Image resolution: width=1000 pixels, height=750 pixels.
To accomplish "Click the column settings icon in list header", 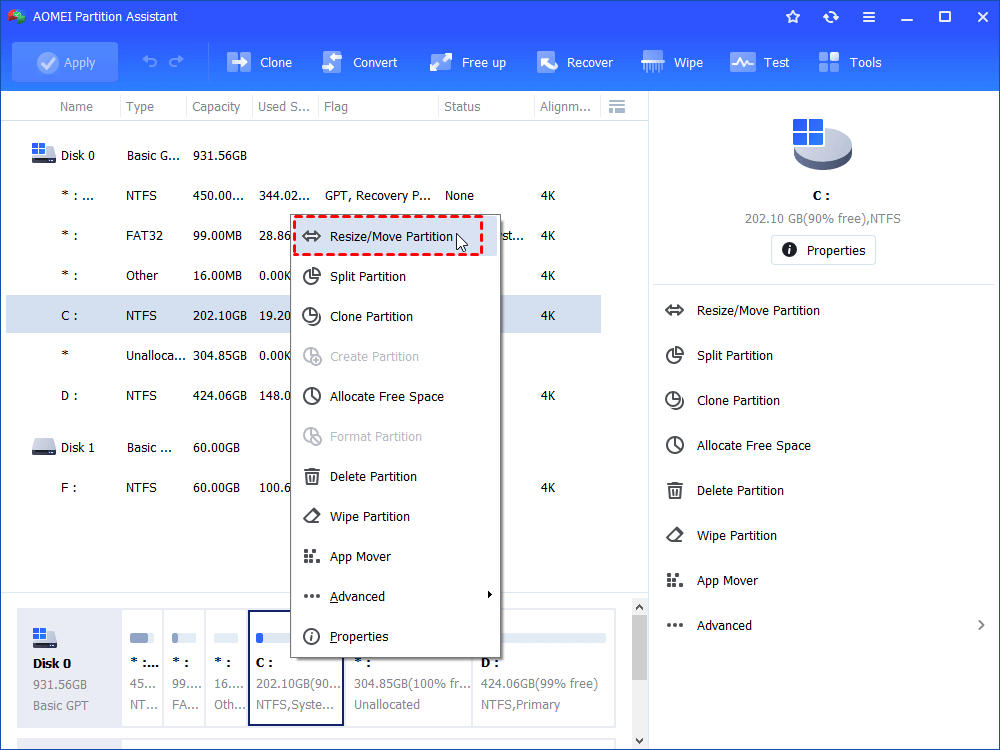I will (617, 106).
